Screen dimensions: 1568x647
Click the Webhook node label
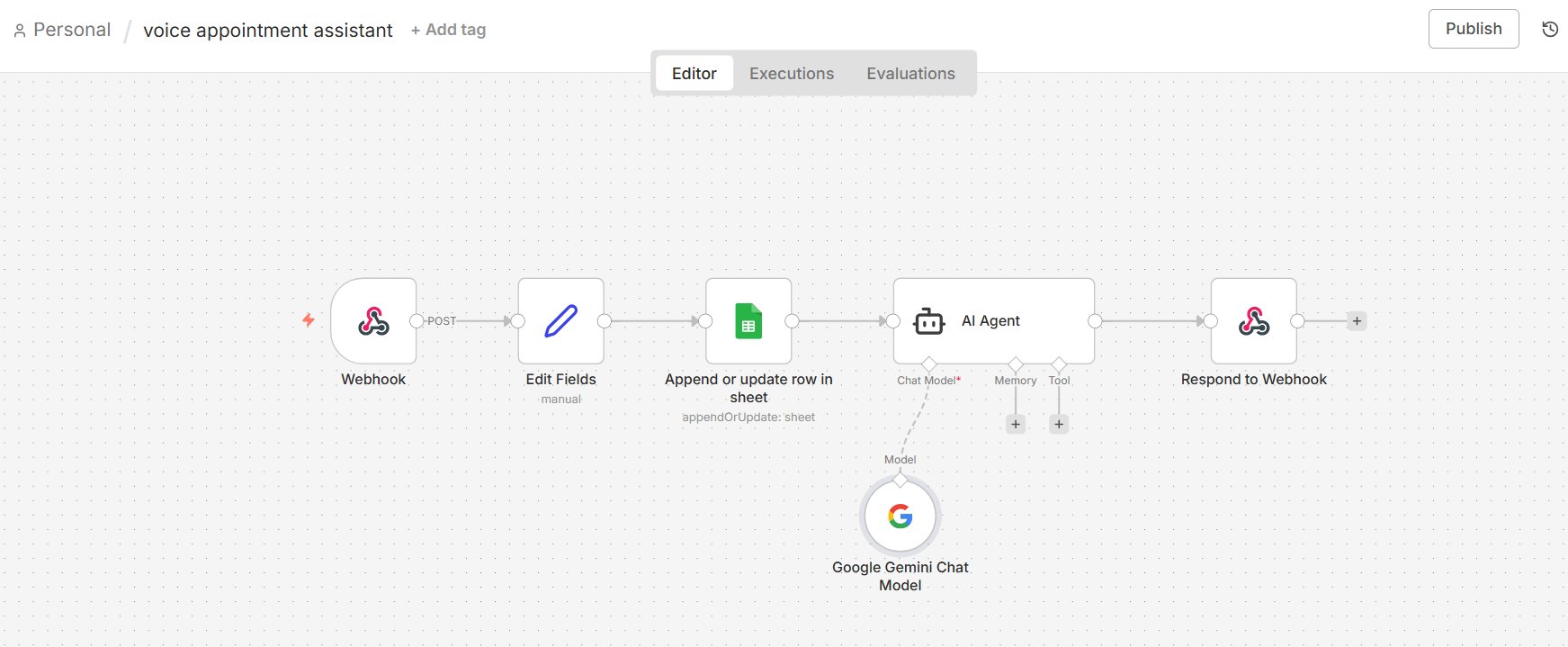coord(373,380)
